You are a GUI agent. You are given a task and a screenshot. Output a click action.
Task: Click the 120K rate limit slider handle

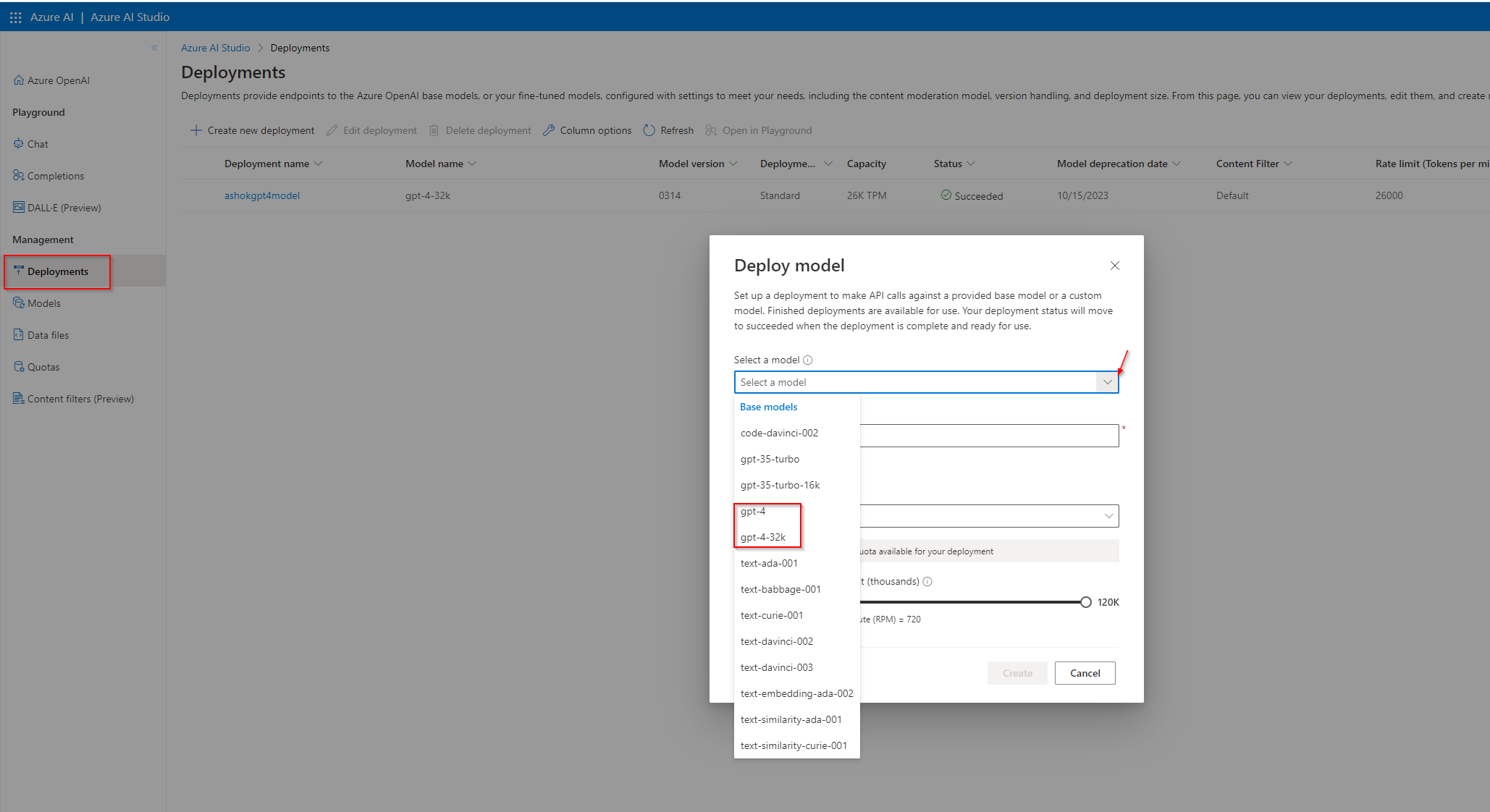tap(1085, 602)
